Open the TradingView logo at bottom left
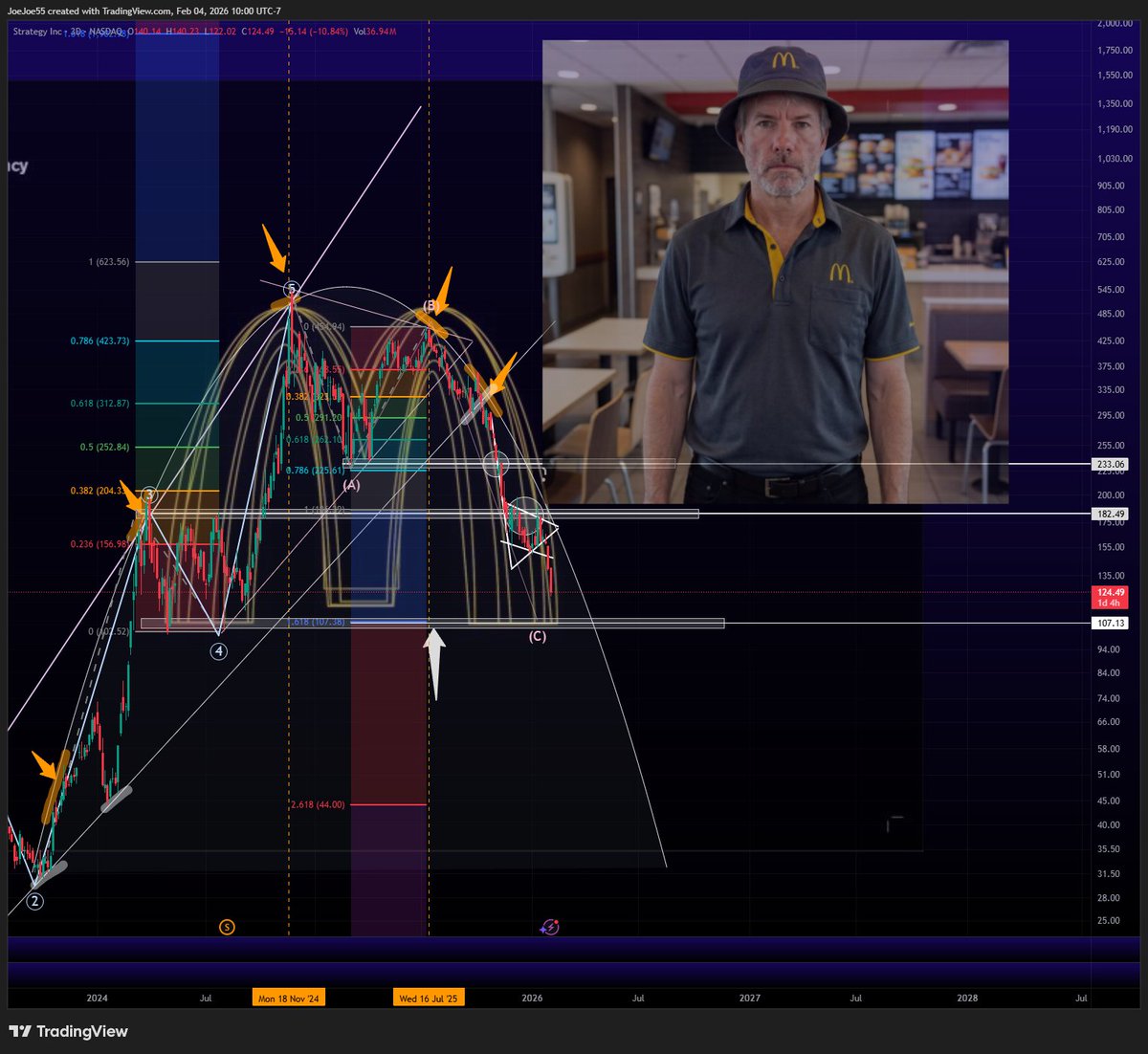The width and height of the screenshot is (1148, 1054). coord(69,1031)
